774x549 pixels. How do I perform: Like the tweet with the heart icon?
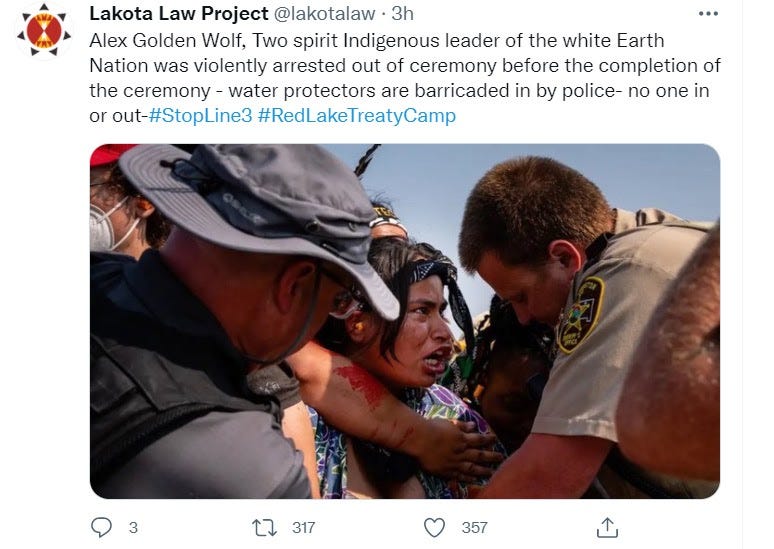(434, 527)
